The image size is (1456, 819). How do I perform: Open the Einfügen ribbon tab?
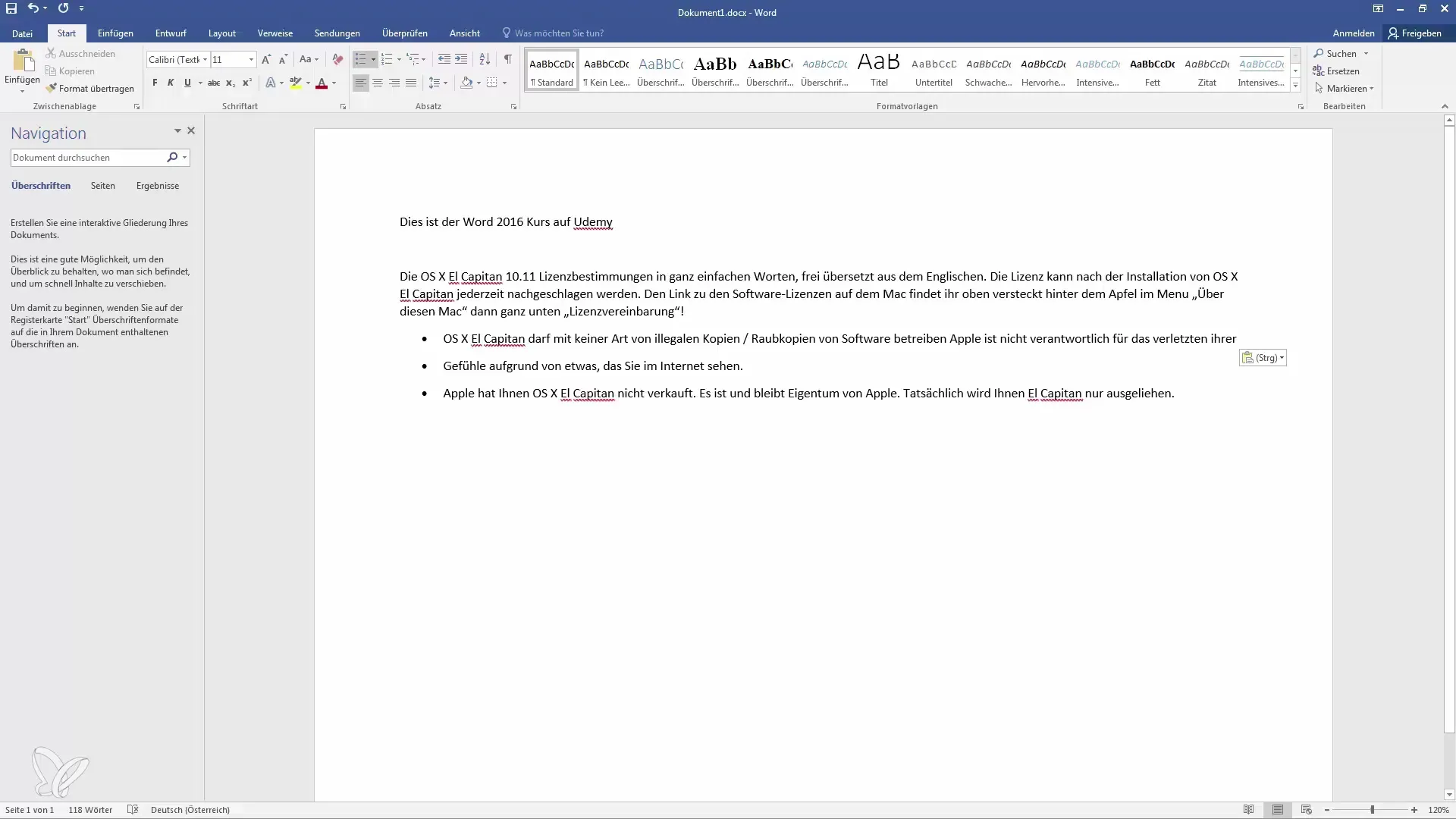click(x=114, y=33)
